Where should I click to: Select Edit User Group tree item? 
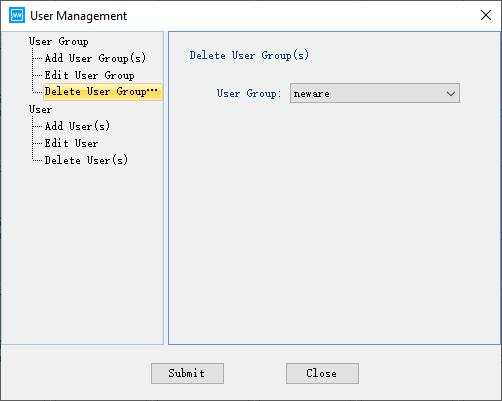[x=89, y=75]
